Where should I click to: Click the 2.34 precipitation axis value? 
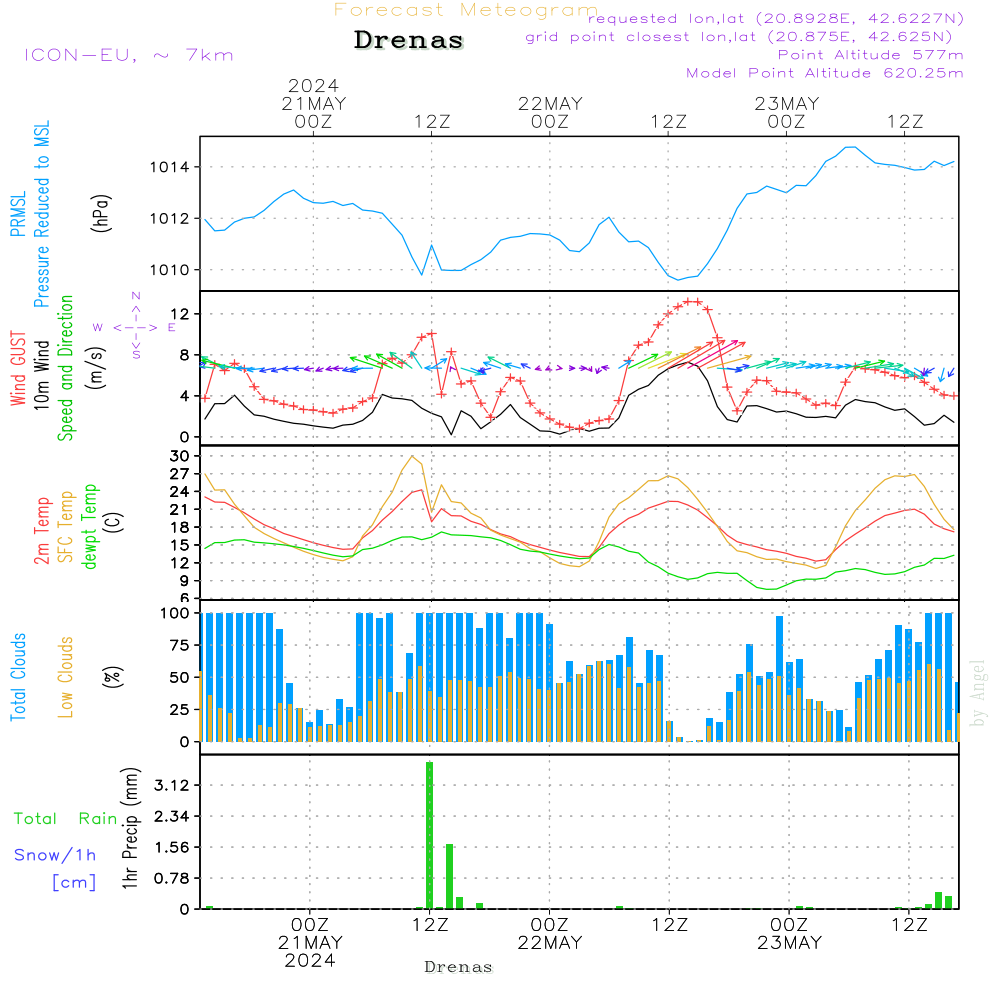pyautogui.click(x=172, y=816)
